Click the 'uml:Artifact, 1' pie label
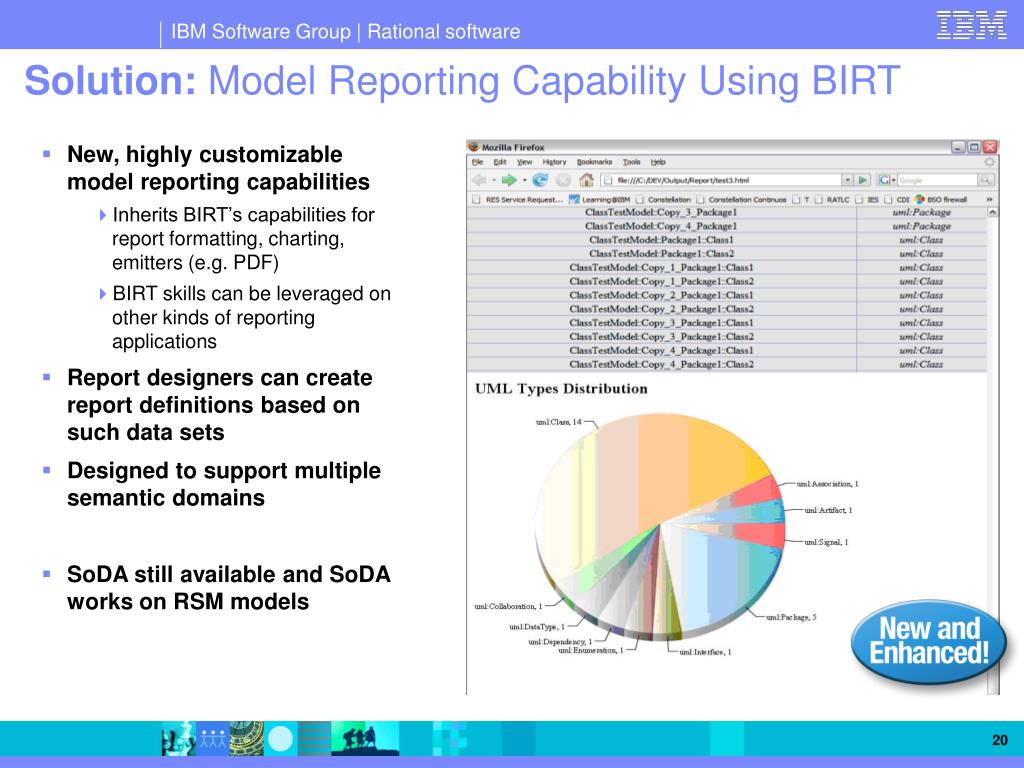 (828, 510)
